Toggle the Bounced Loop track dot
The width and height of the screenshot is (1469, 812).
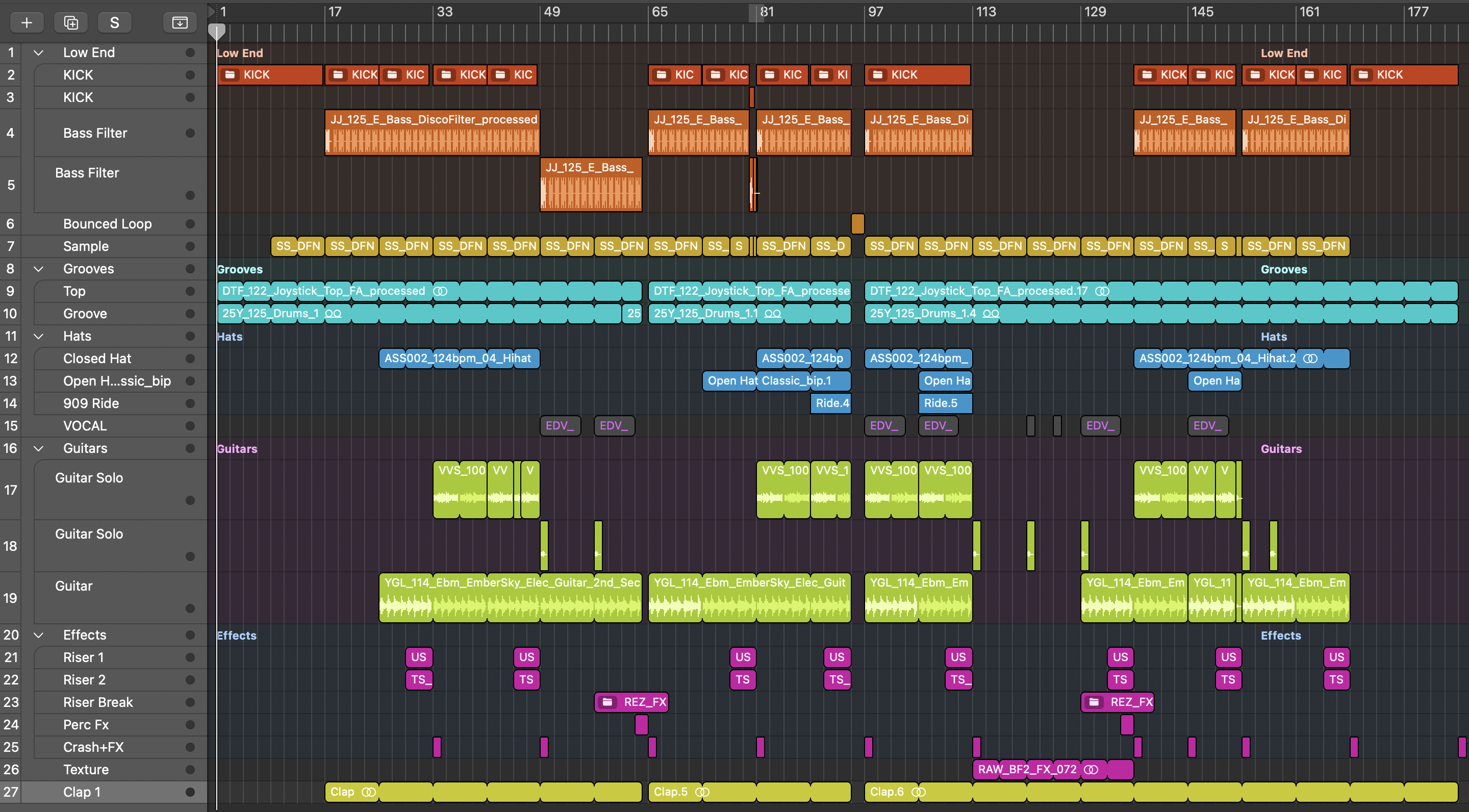(190, 223)
